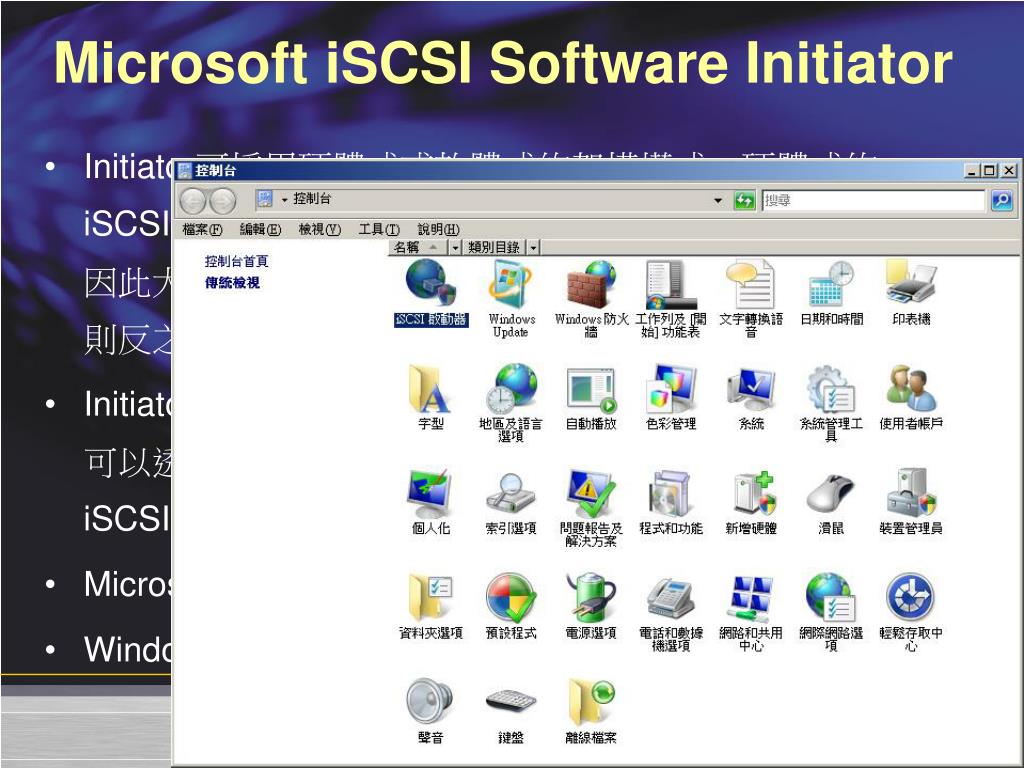Open the 說明(H) menu

coord(438,229)
